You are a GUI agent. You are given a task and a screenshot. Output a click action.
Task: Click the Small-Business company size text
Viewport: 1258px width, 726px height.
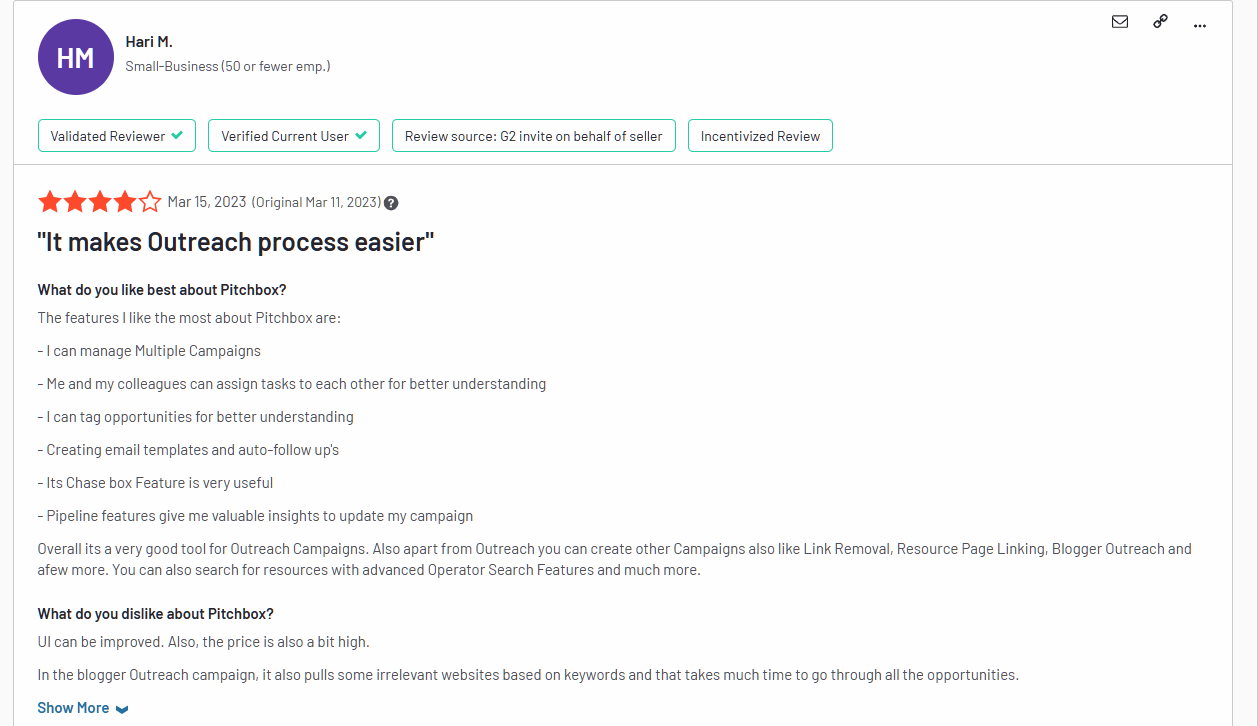(x=228, y=66)
